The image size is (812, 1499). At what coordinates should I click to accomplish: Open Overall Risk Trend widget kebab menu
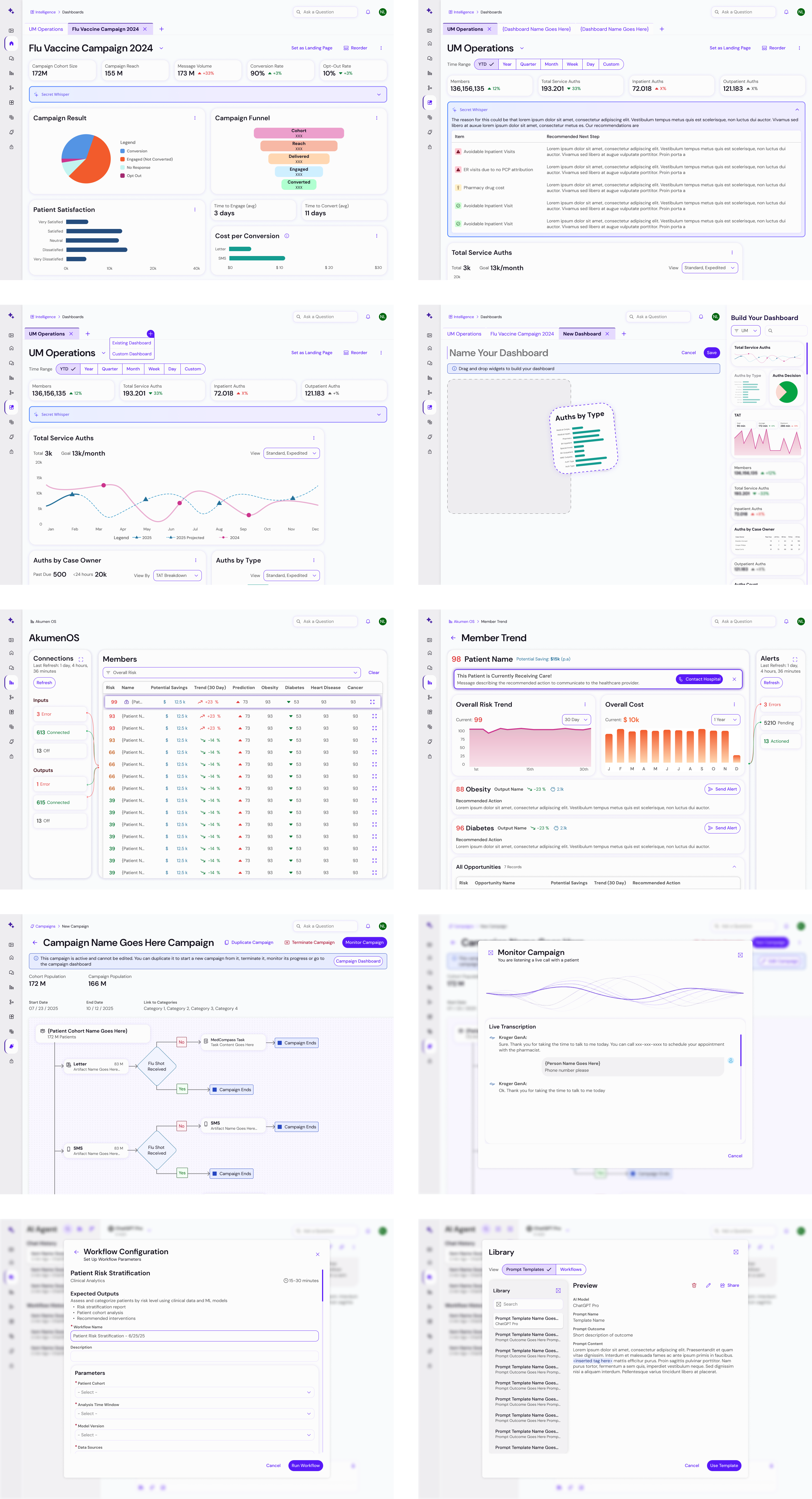[585, 704]
